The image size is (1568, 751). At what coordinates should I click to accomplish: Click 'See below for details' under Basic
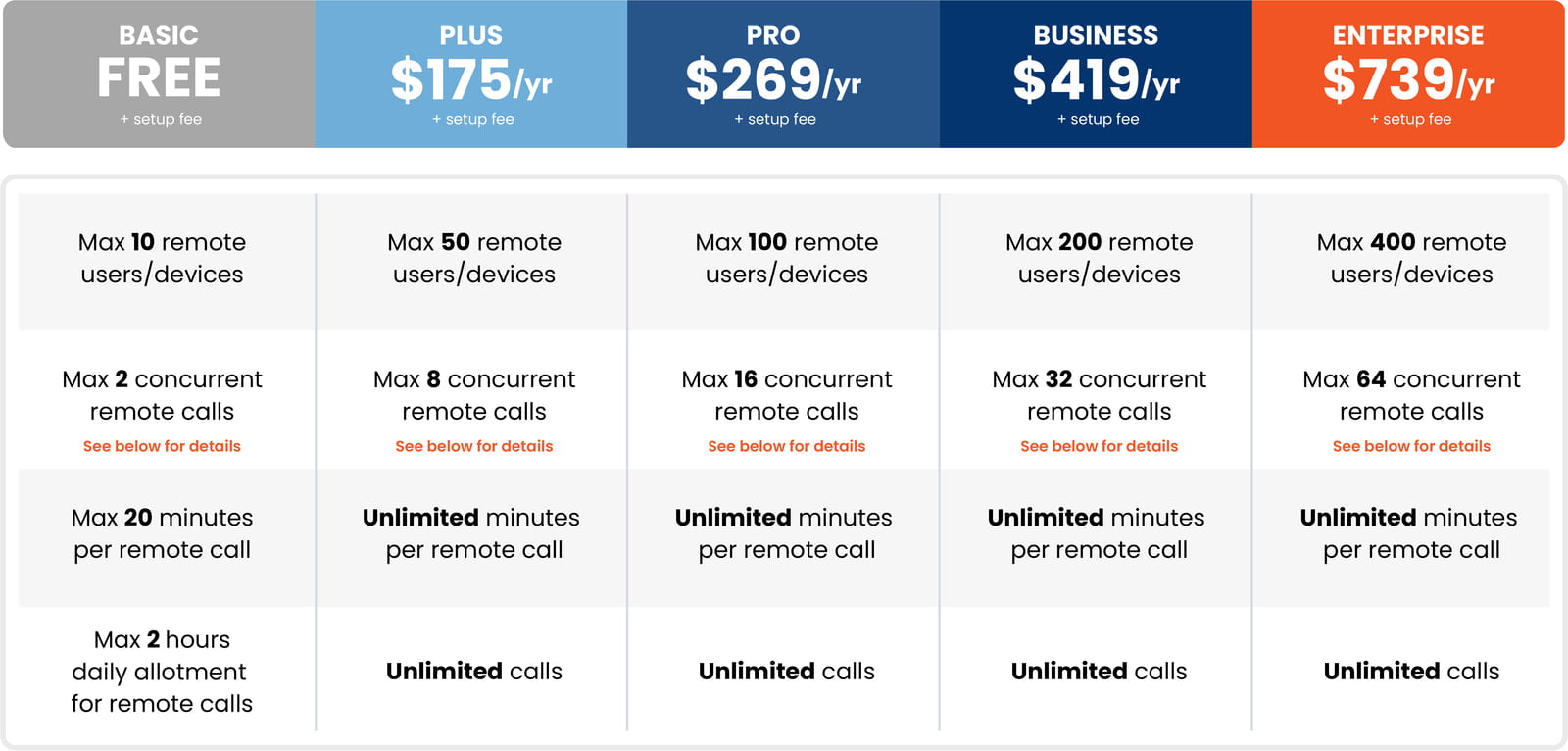pyautogui.click(x=162, y=446)
